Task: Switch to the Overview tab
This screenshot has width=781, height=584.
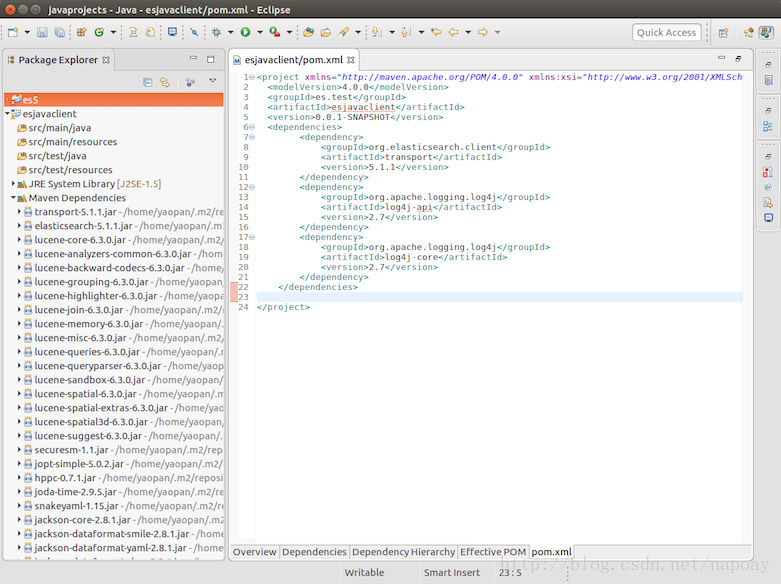Action: tap(254, 552)
